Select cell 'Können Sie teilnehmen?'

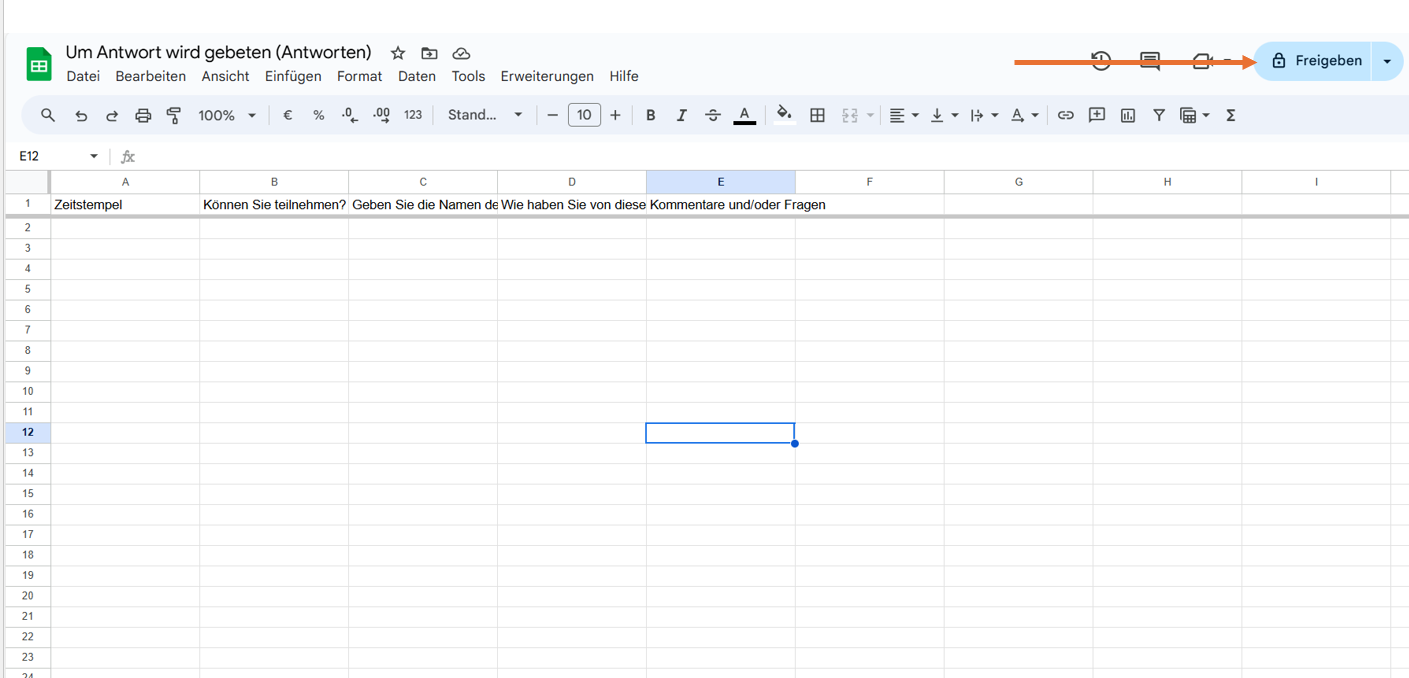[x=274, y=204]
